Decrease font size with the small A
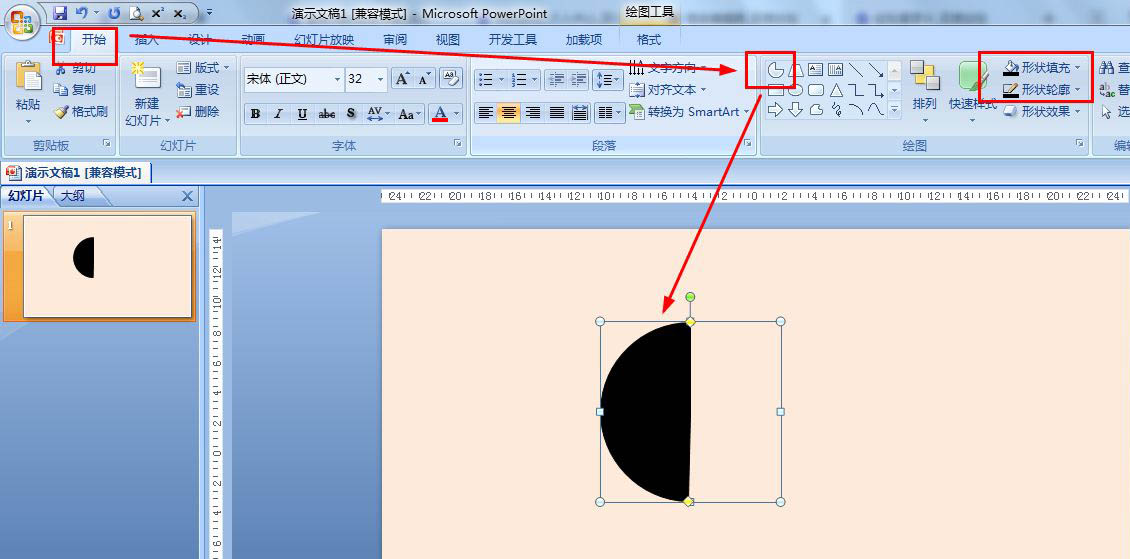 pos(424,79)
